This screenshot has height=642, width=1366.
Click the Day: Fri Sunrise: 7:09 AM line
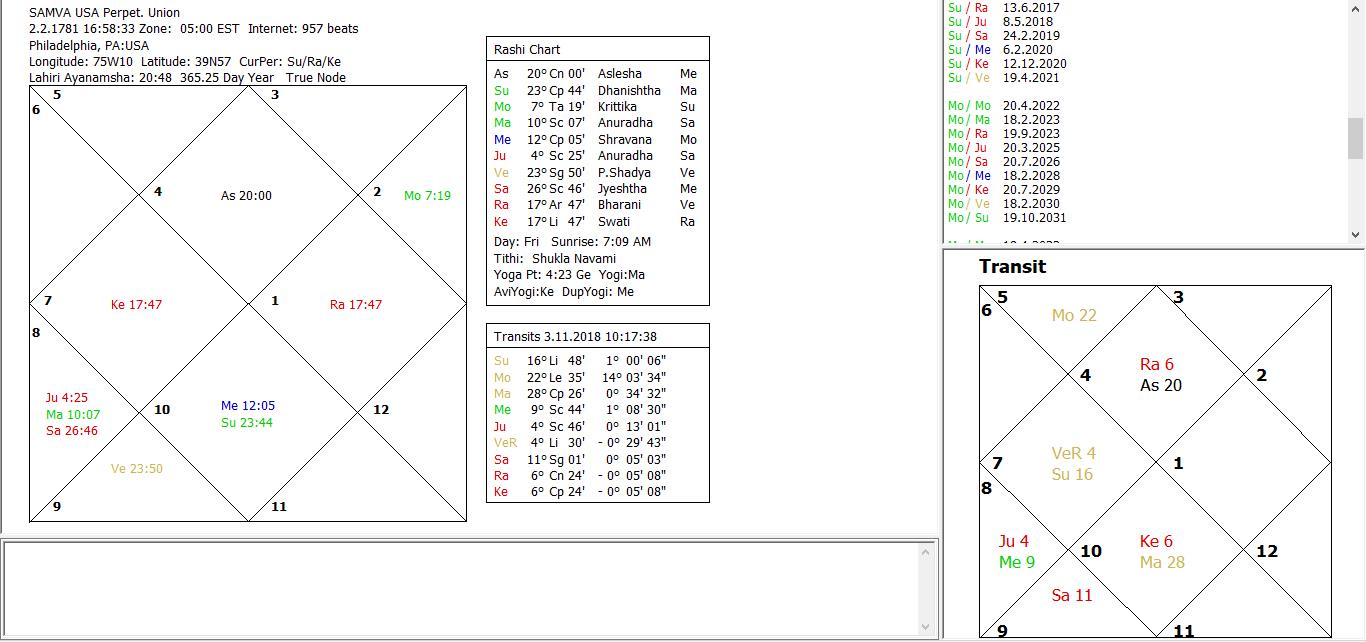[572, 242]
